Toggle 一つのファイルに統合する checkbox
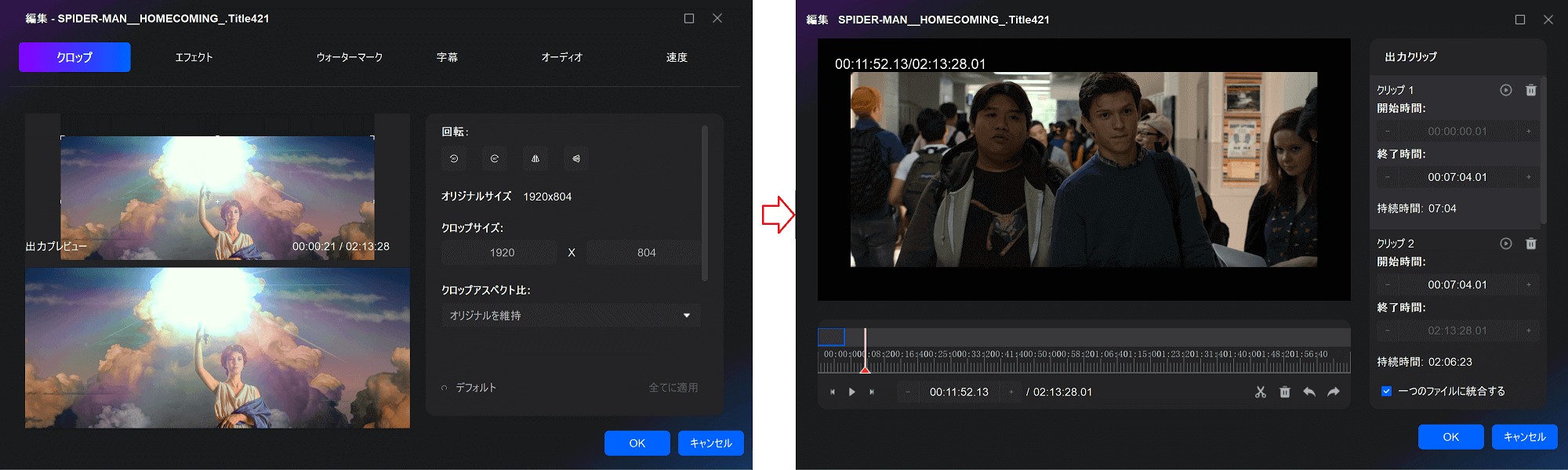This screenshot has height=470, width=1568. click(1386, 391)
